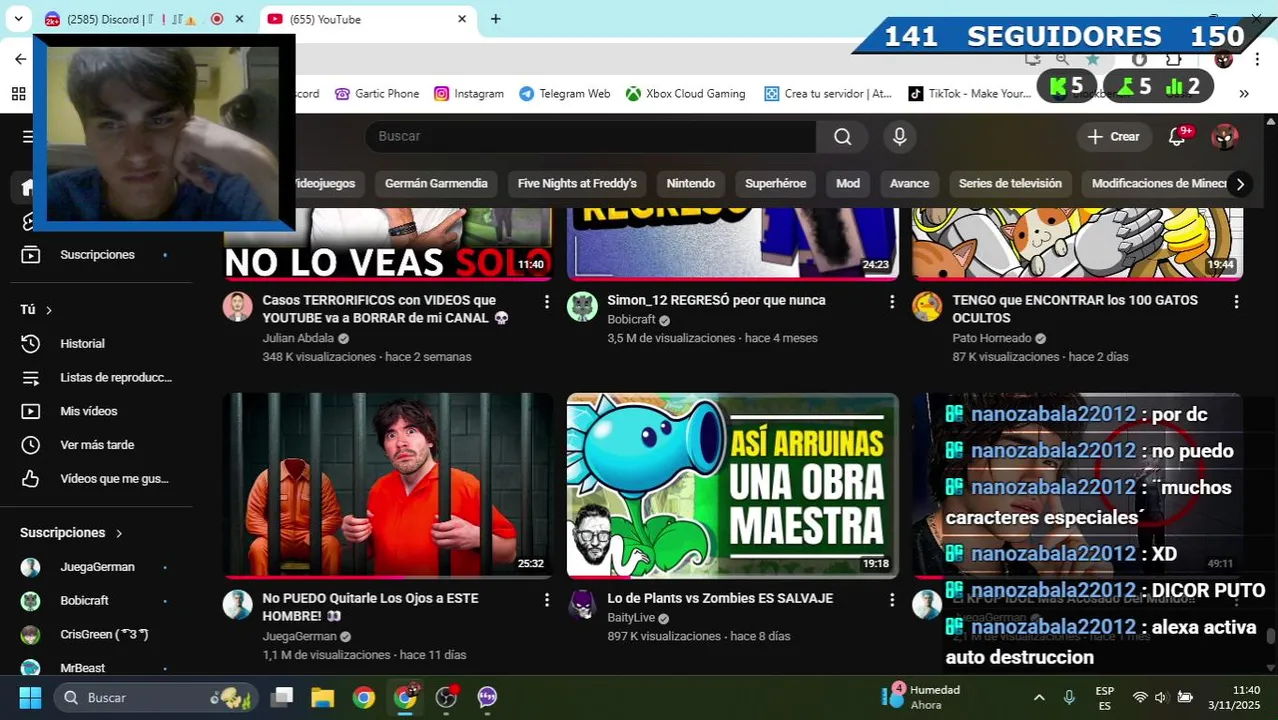Open Crea tu servidor bookmark
Image resolution: width=1278 pixels, height=720 pixels.
(x=827, y=93)
